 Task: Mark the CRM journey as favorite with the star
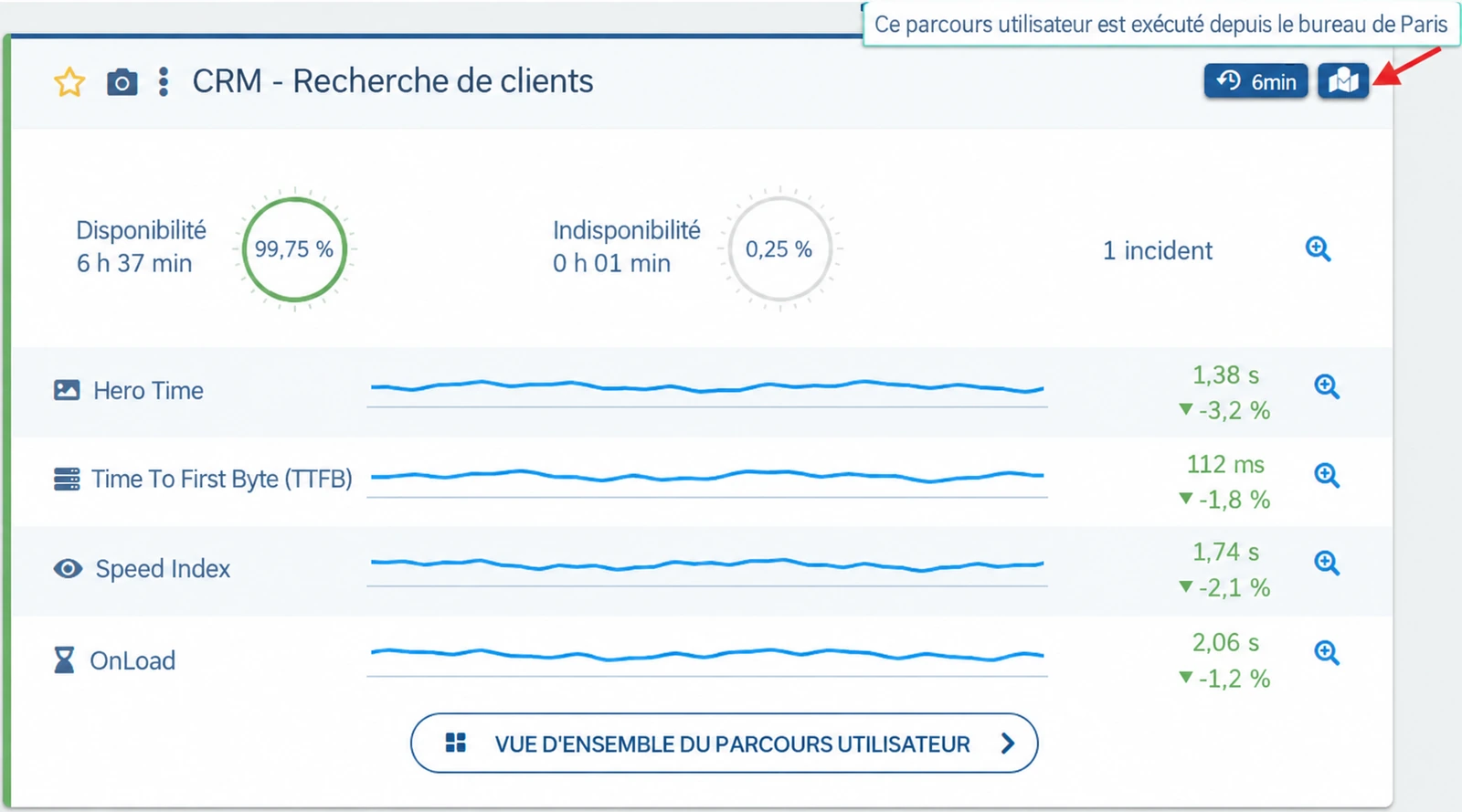pyautogui.click(x=69, y=82)
